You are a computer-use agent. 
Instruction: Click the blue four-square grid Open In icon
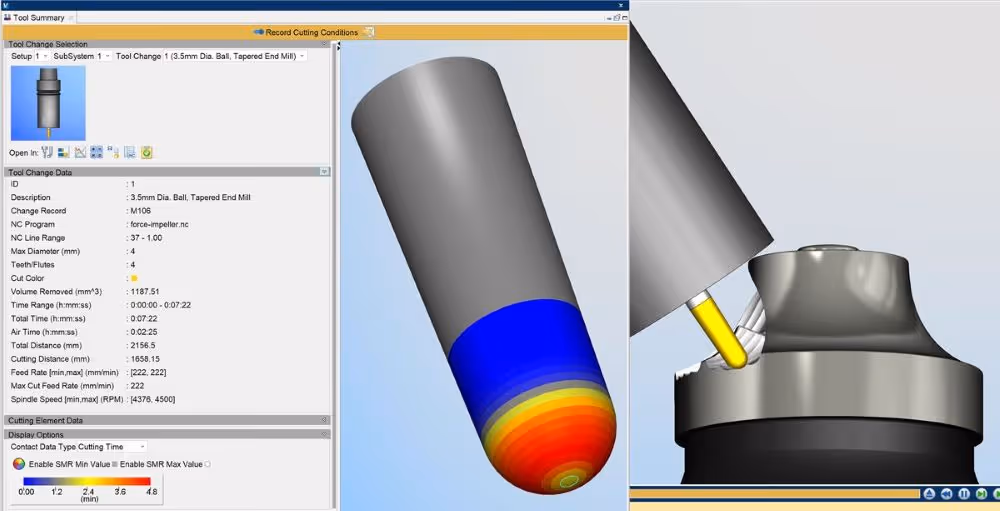tap(96, 152)
